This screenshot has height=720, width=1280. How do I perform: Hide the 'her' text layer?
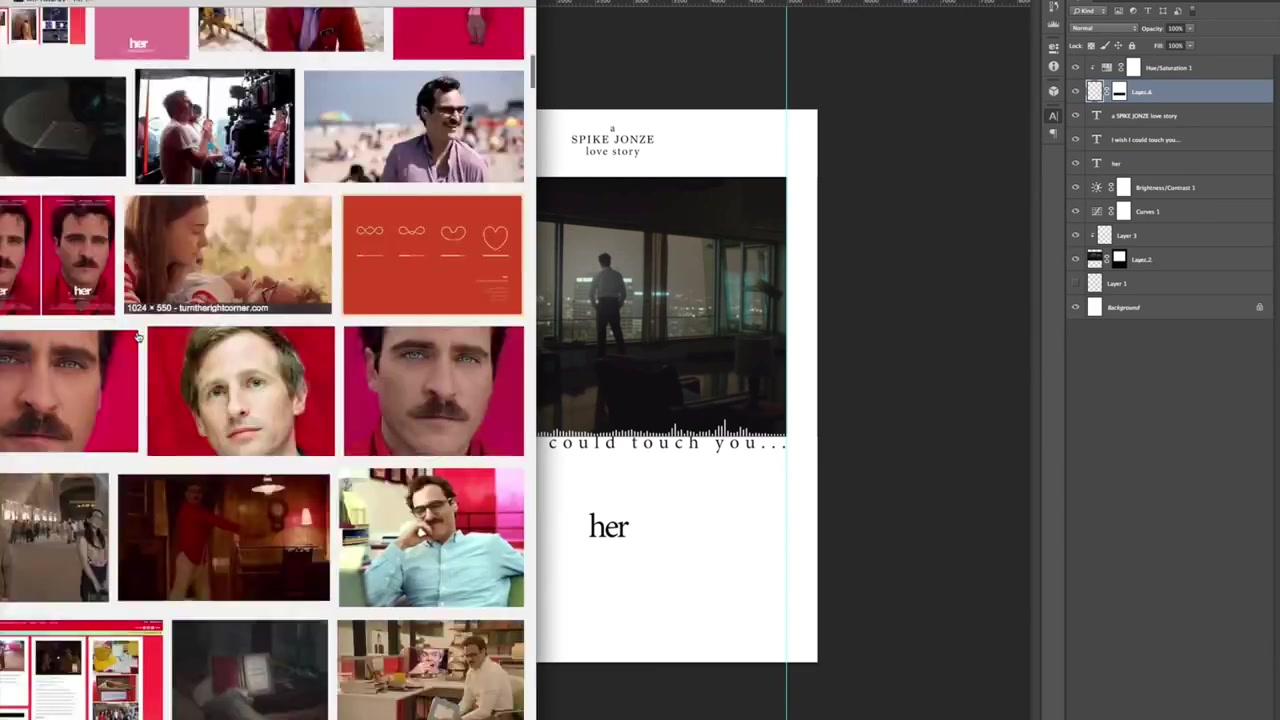1075,163
